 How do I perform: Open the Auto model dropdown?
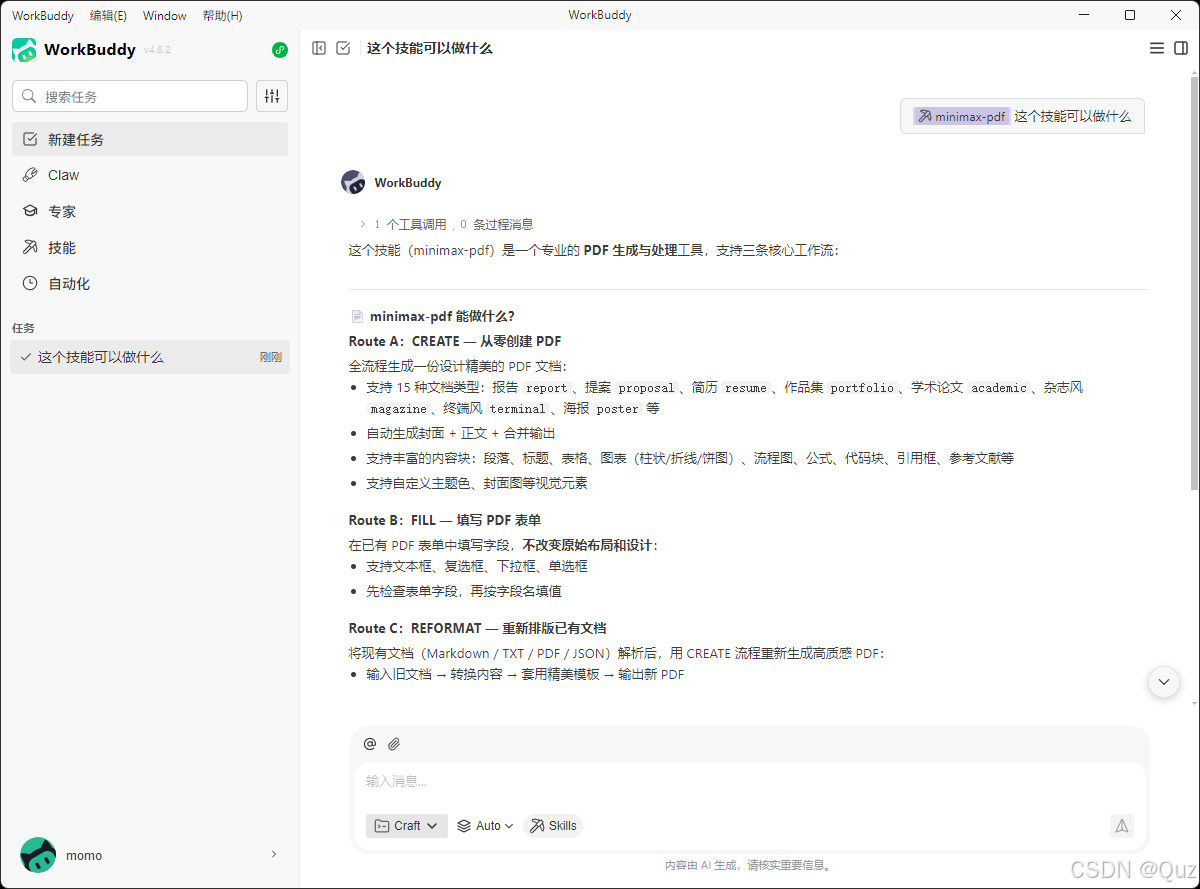tap(484, 825)
